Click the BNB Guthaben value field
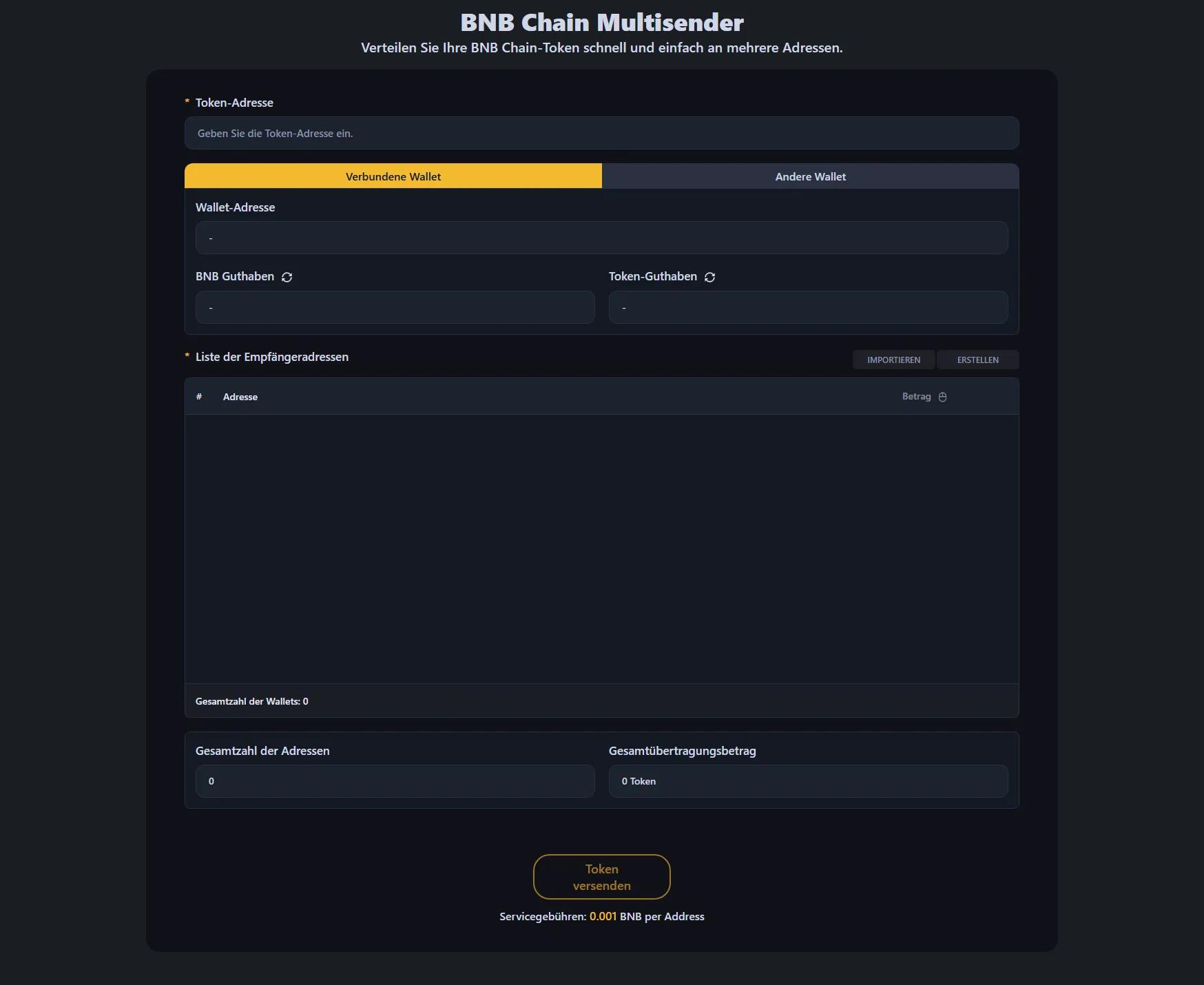The image size is (1204, 985). point(395,307)
